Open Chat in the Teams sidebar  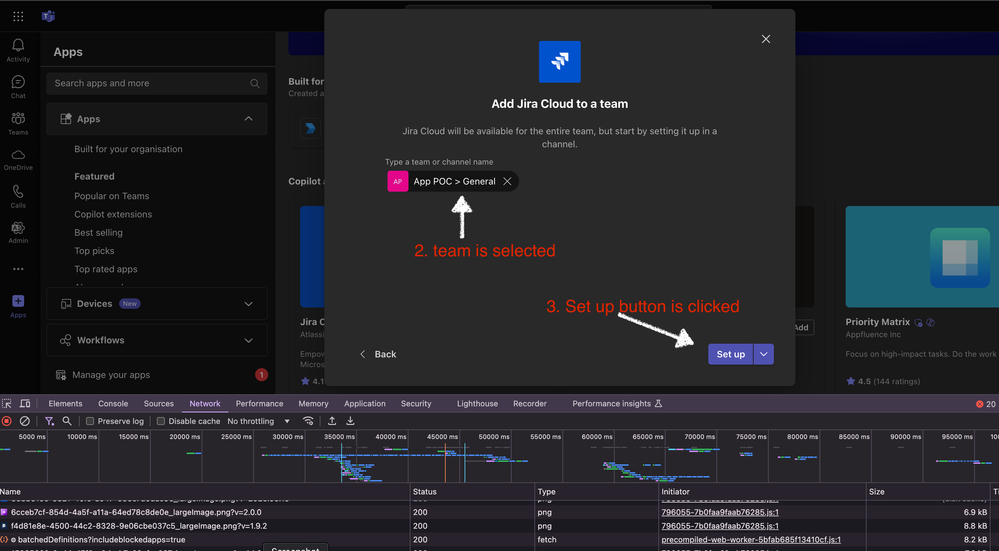pos(18,87)
